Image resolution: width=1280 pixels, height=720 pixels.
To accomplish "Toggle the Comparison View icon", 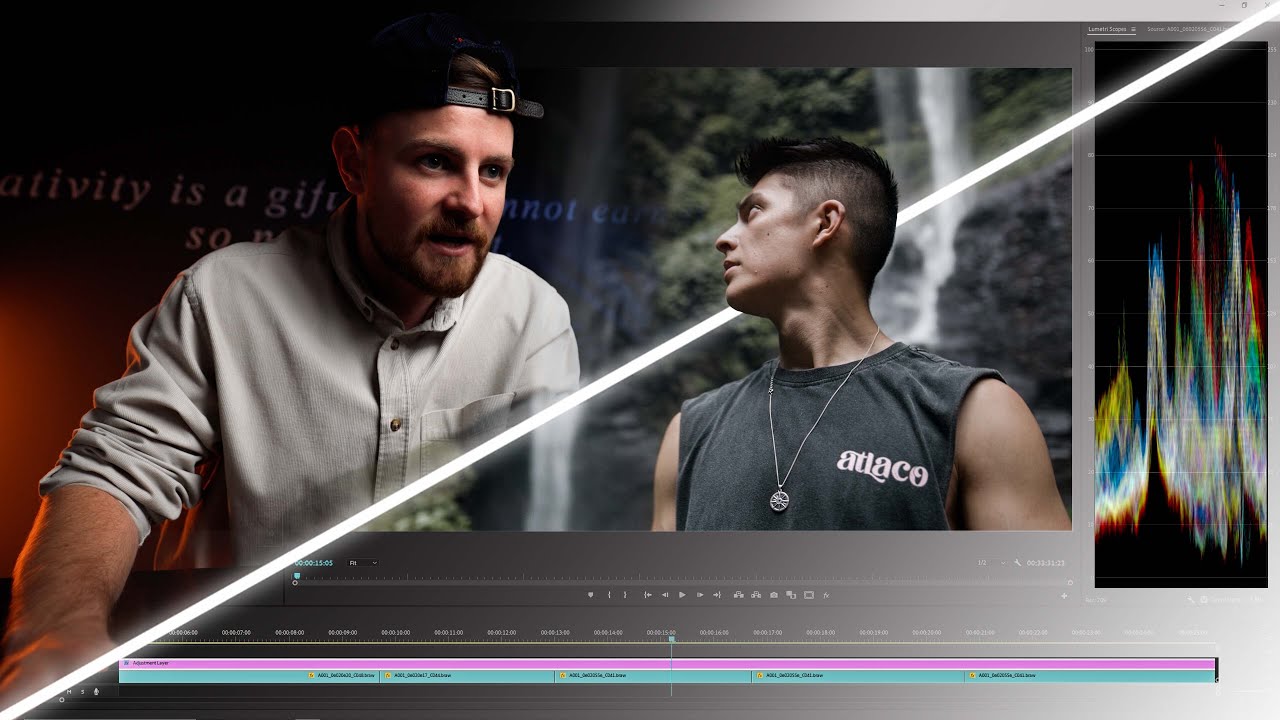I will (x=791, y=595).
